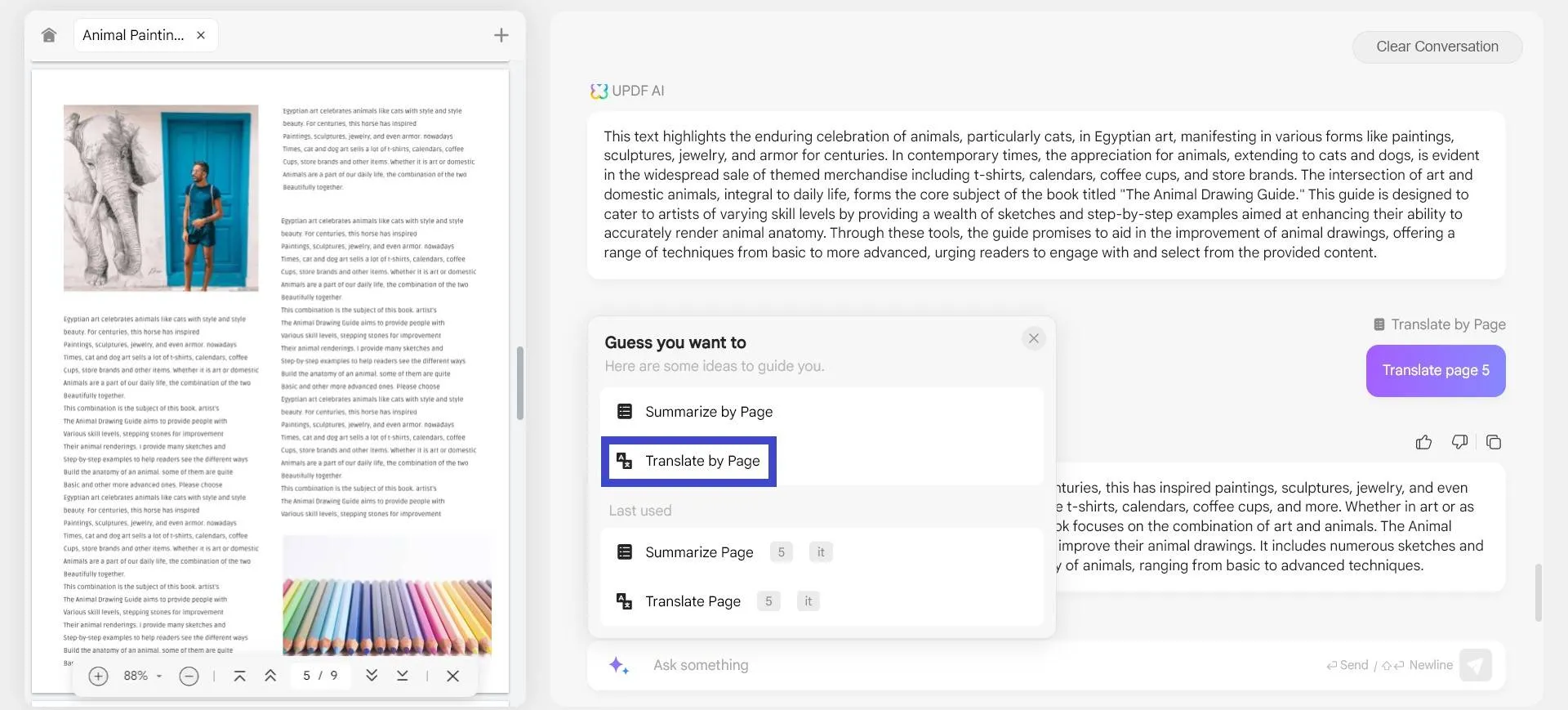Click the PDF viewer vertical scrollbar
The width and height of the screenshot is (1568, 710).
tap(519, 383)
